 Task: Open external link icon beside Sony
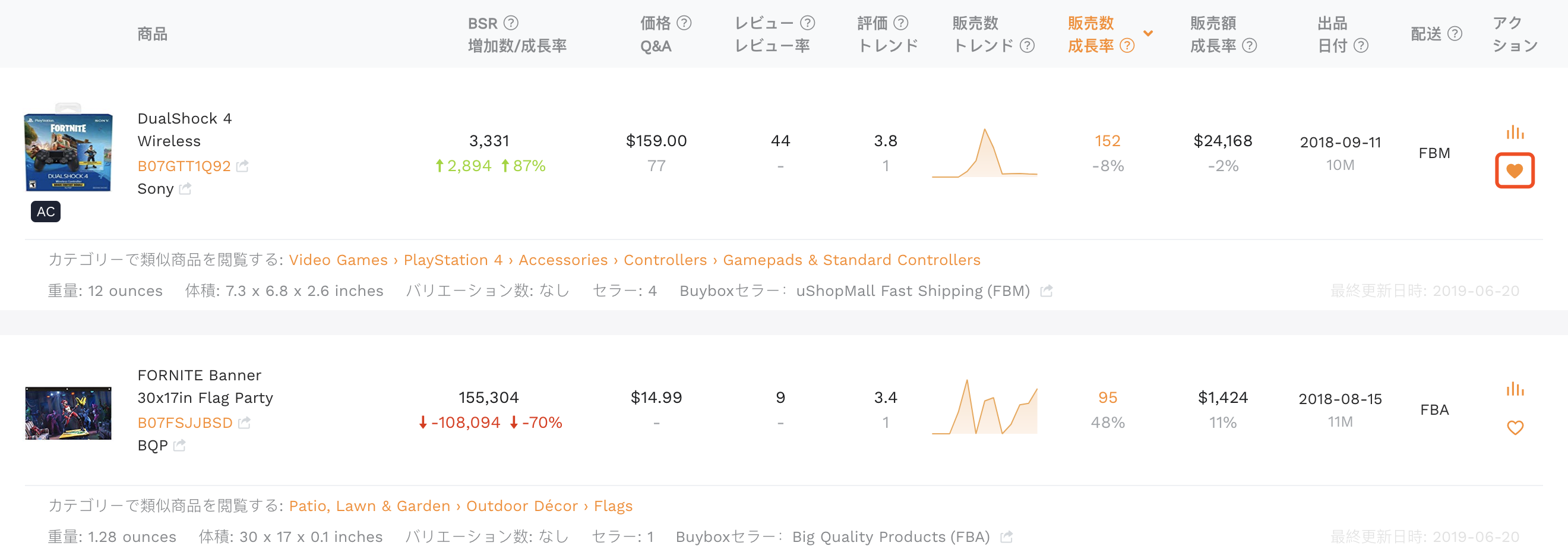coord(185,189)
